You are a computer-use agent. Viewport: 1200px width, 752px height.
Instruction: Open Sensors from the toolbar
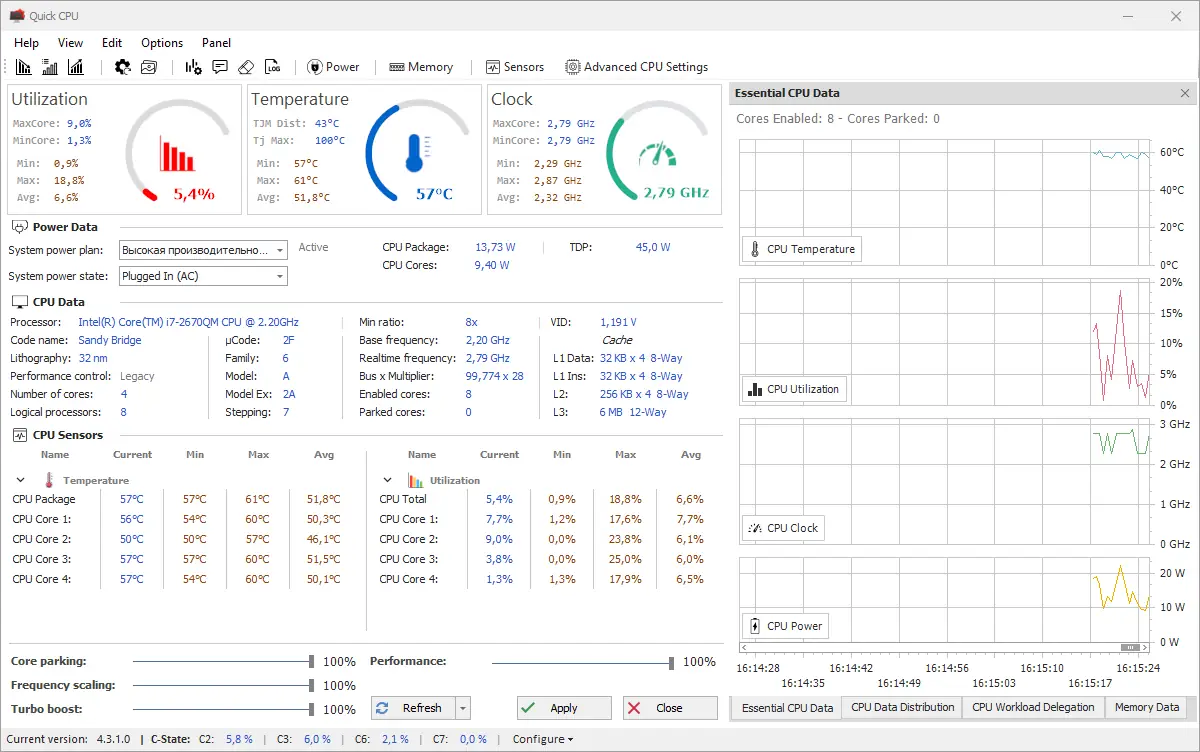coord(514,67)
